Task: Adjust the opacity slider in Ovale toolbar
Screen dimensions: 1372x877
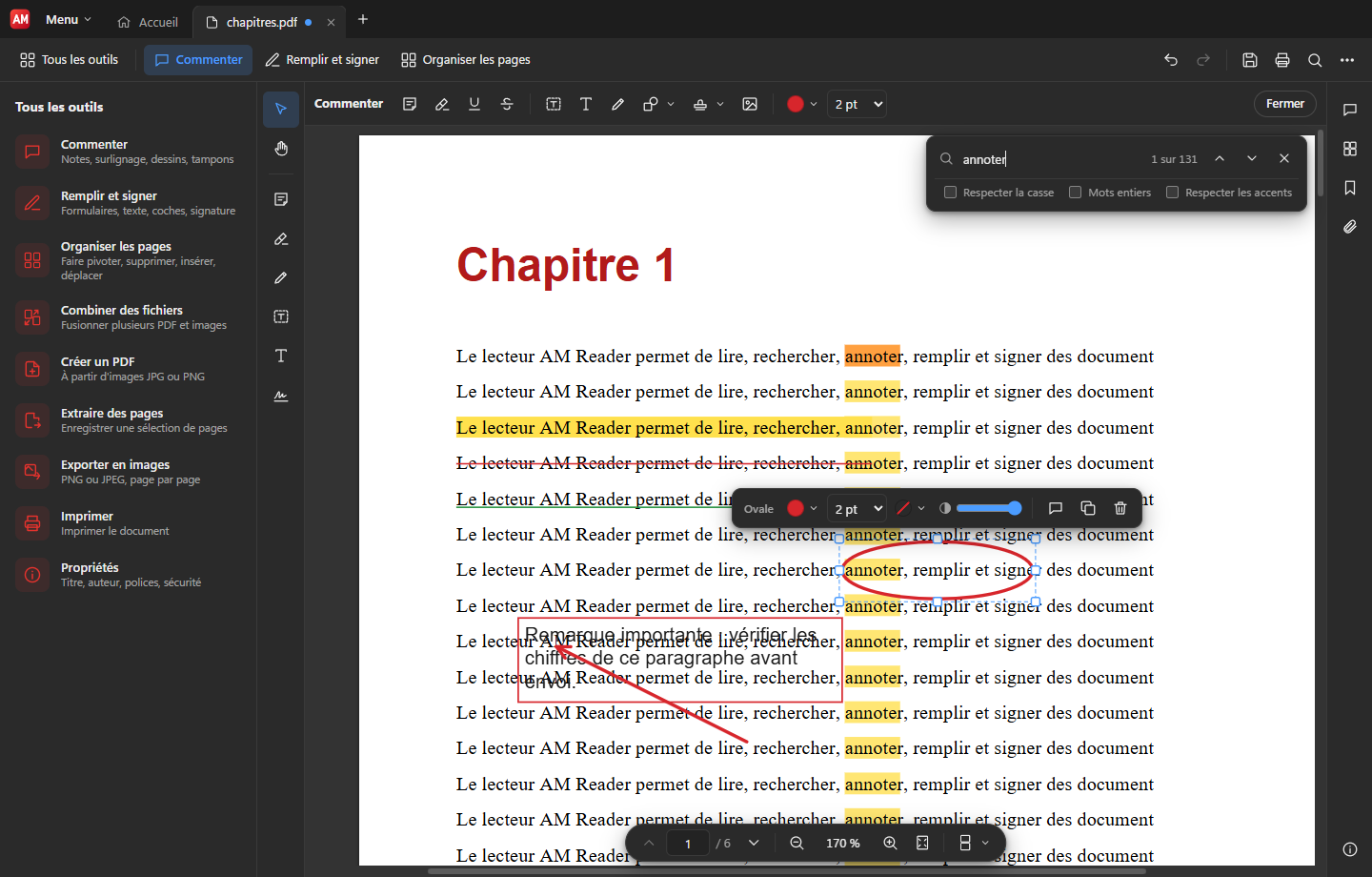Action: [x=989, y=508]
